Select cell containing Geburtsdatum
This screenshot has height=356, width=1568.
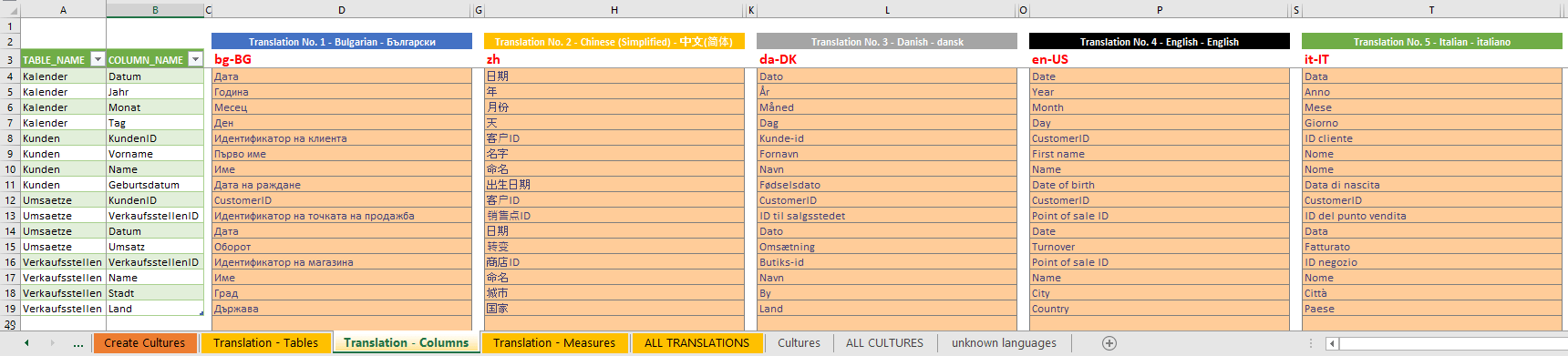click(x=155, y=185)
